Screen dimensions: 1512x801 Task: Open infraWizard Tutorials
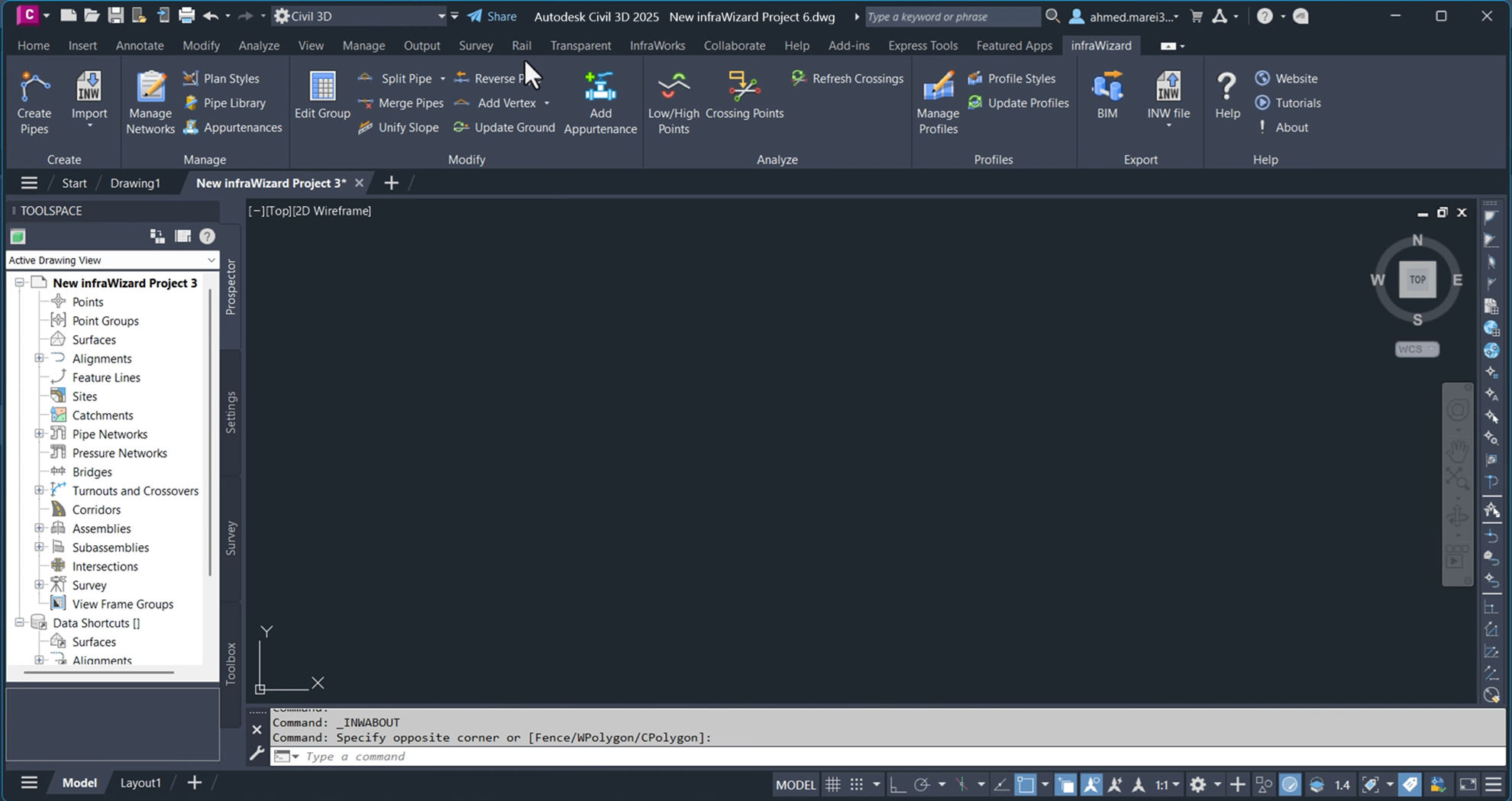(1287, 102)
